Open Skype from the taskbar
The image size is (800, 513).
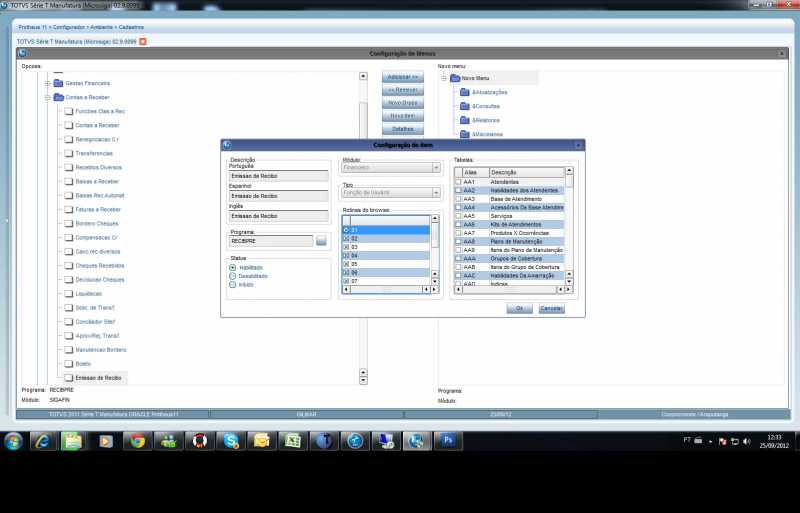[231, 441]
